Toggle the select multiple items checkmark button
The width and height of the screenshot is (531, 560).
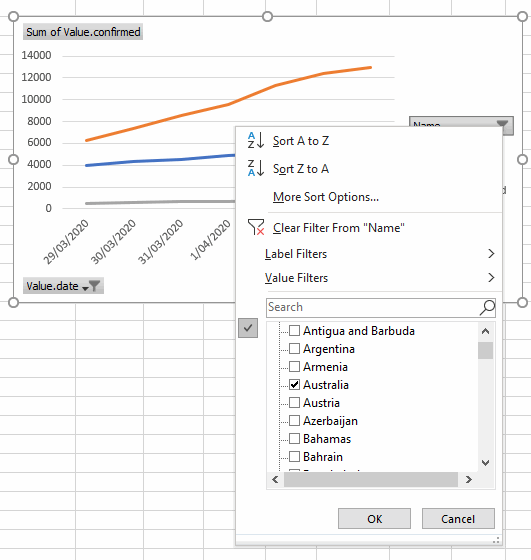[x=248, y=328]
